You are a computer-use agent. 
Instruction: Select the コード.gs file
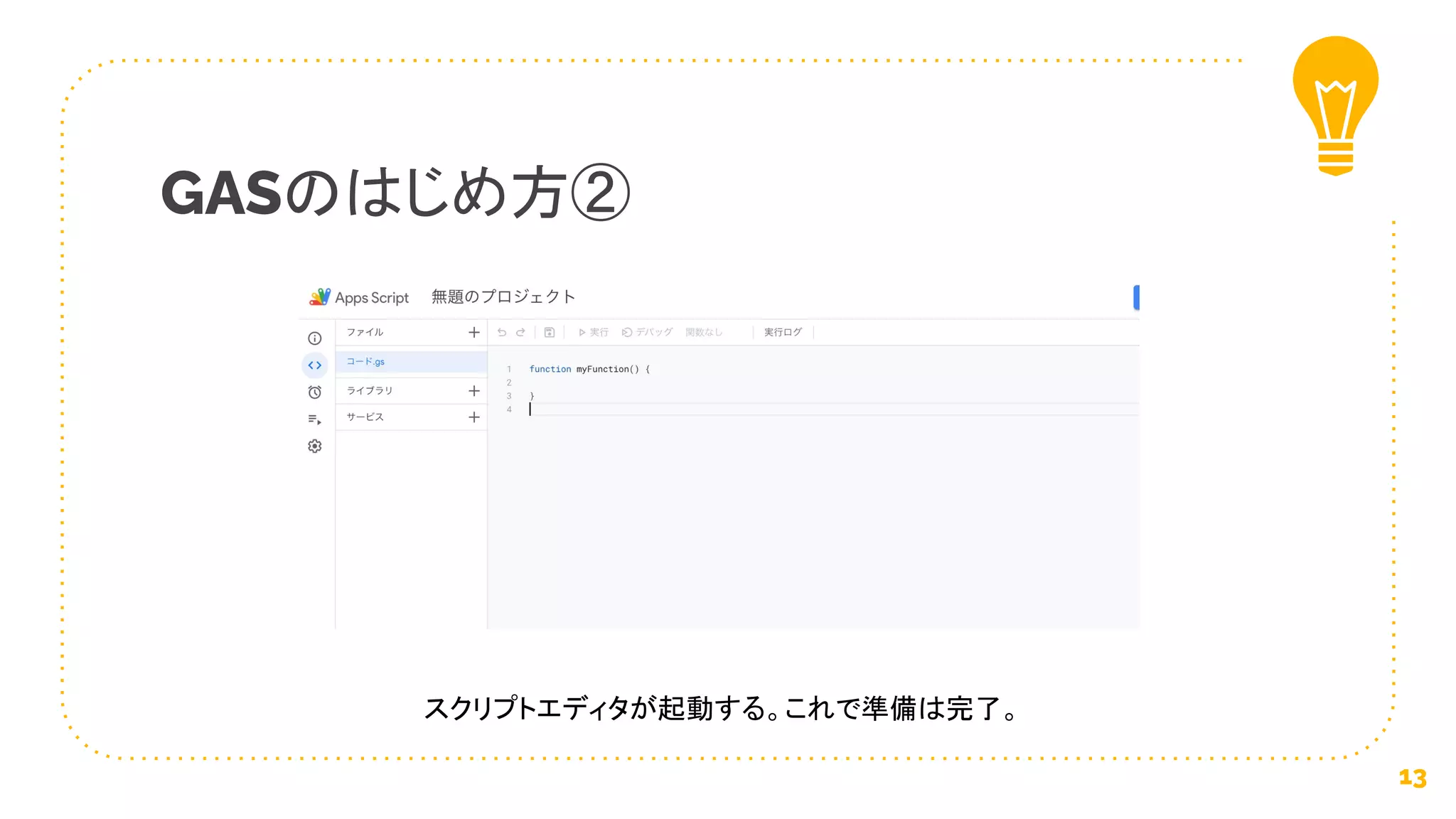(412, 362)
